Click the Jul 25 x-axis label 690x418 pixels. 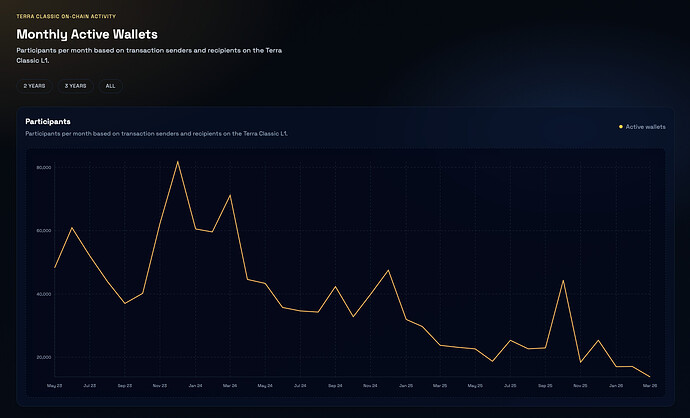coord(510,384)
